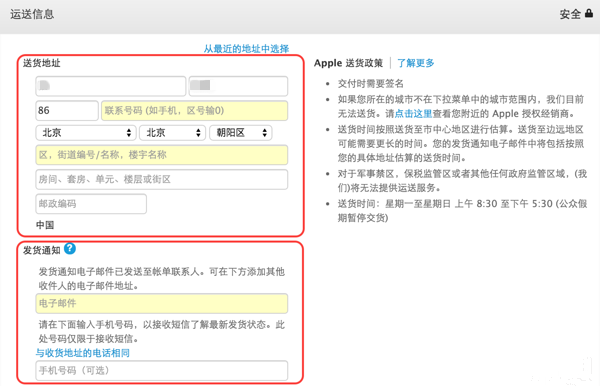The image size is (600, 386).
Task: Click the 区，街道编号/名称 address field
Action: (162, 155)
